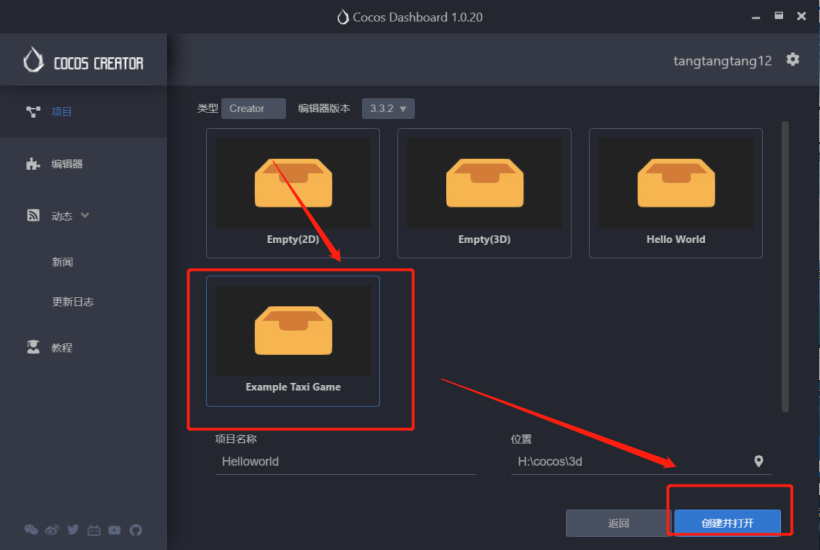Open the 更新日志 changelog item
The image size is (820, 550).
pyautogui.click(x=73, y=302)
